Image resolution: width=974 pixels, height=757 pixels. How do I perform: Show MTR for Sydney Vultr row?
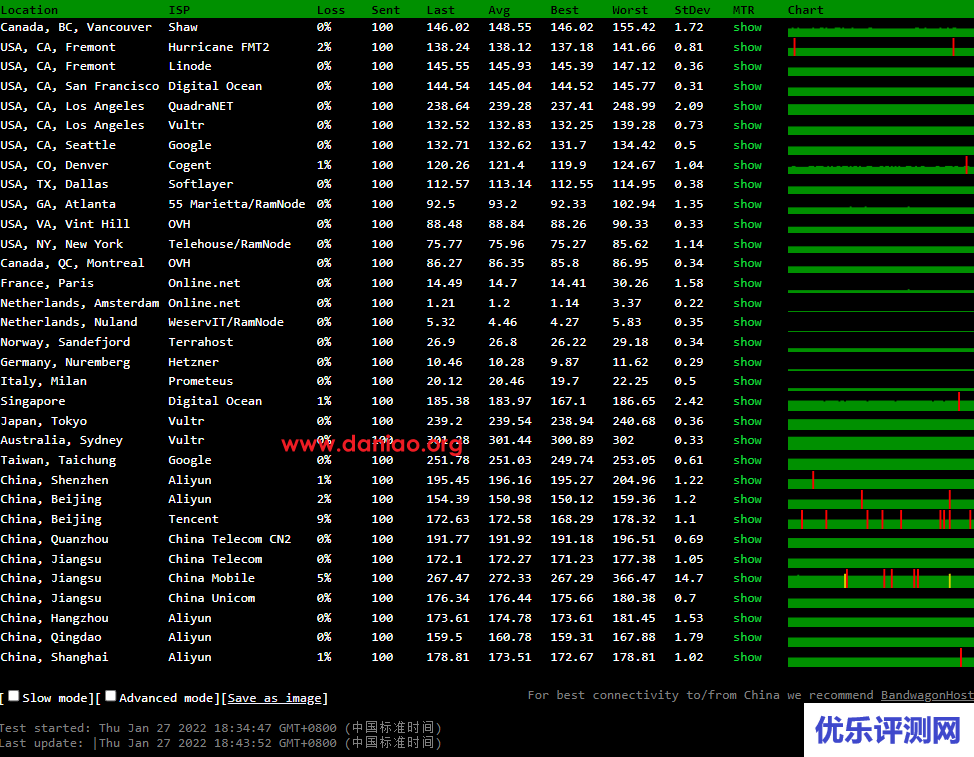coord(747,440)
